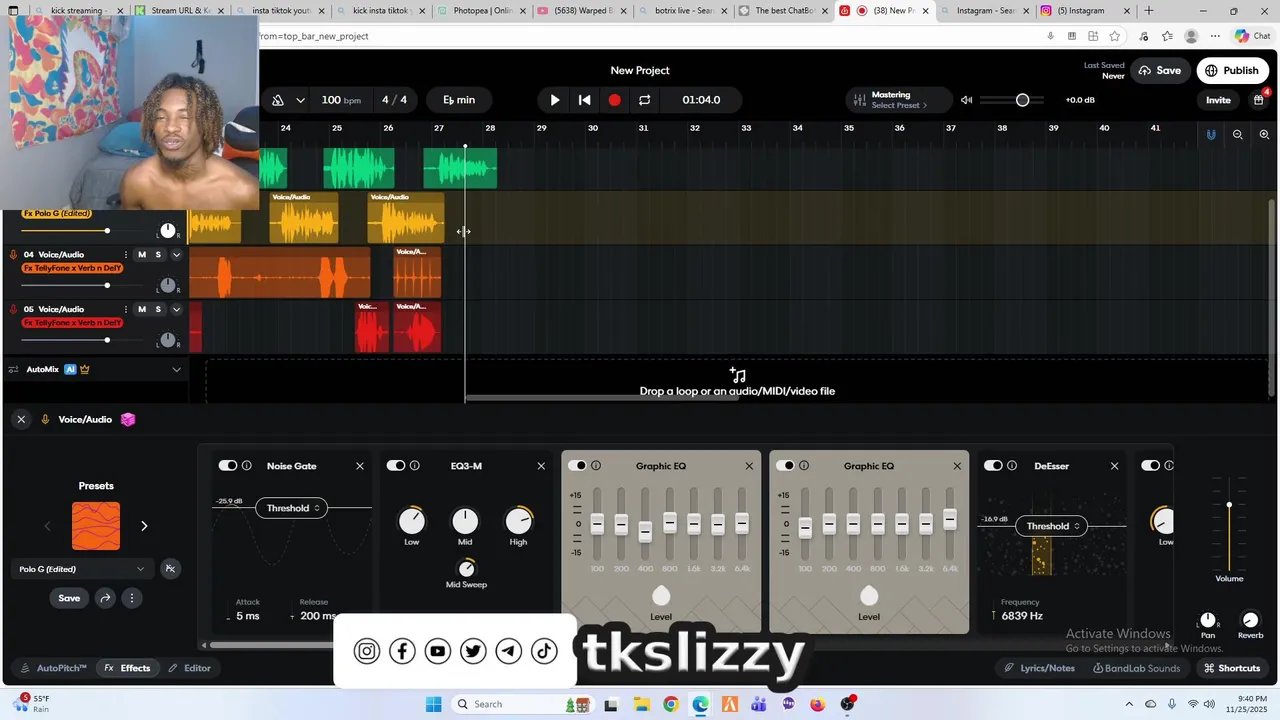This screenshot has width=1280, height=720.
Task: Switch to the Editor tab
Action: click(x=189, y=668)
